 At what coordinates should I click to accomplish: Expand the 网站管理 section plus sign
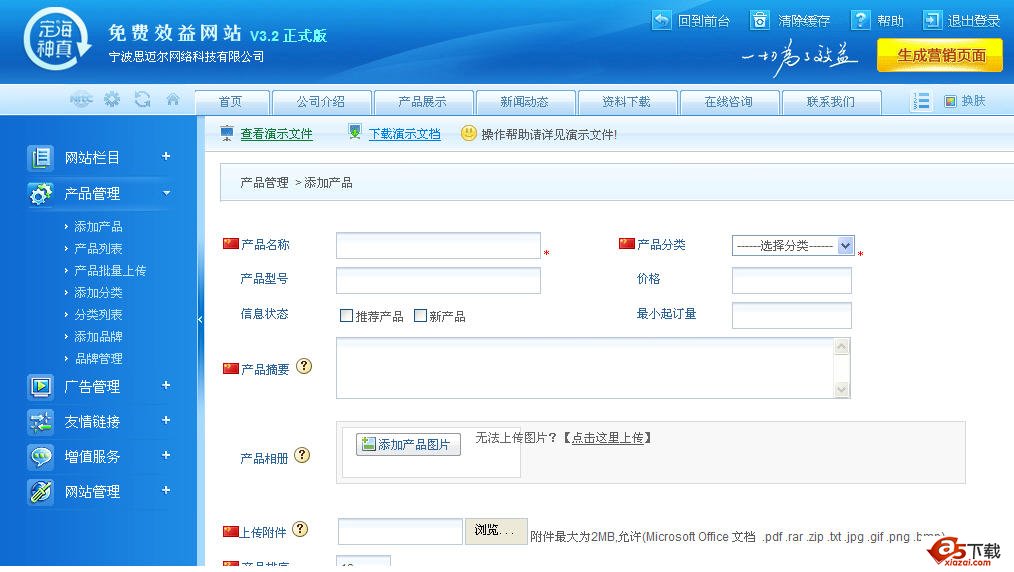166,491
